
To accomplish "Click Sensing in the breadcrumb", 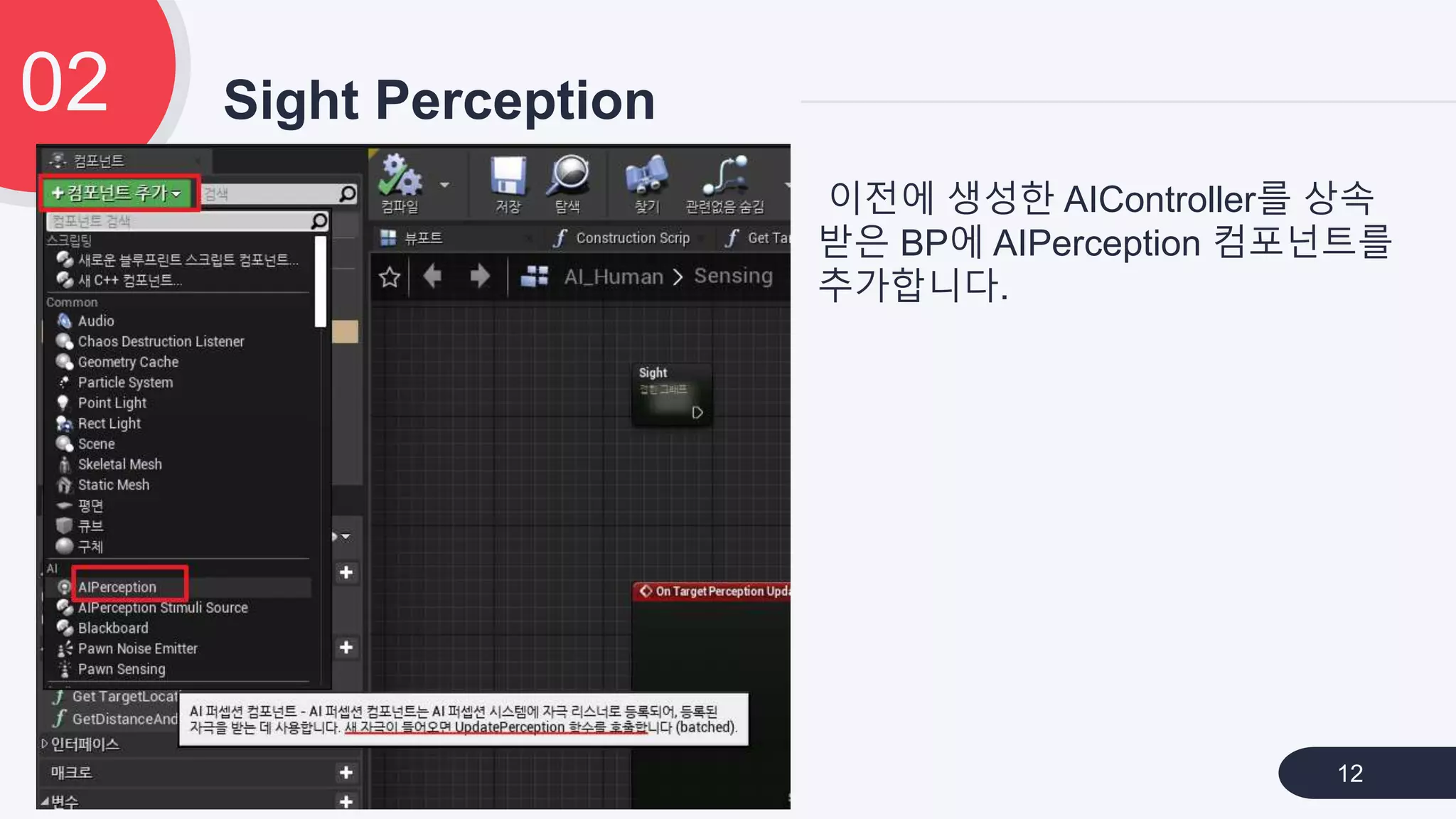I will [x=733, y=276].
